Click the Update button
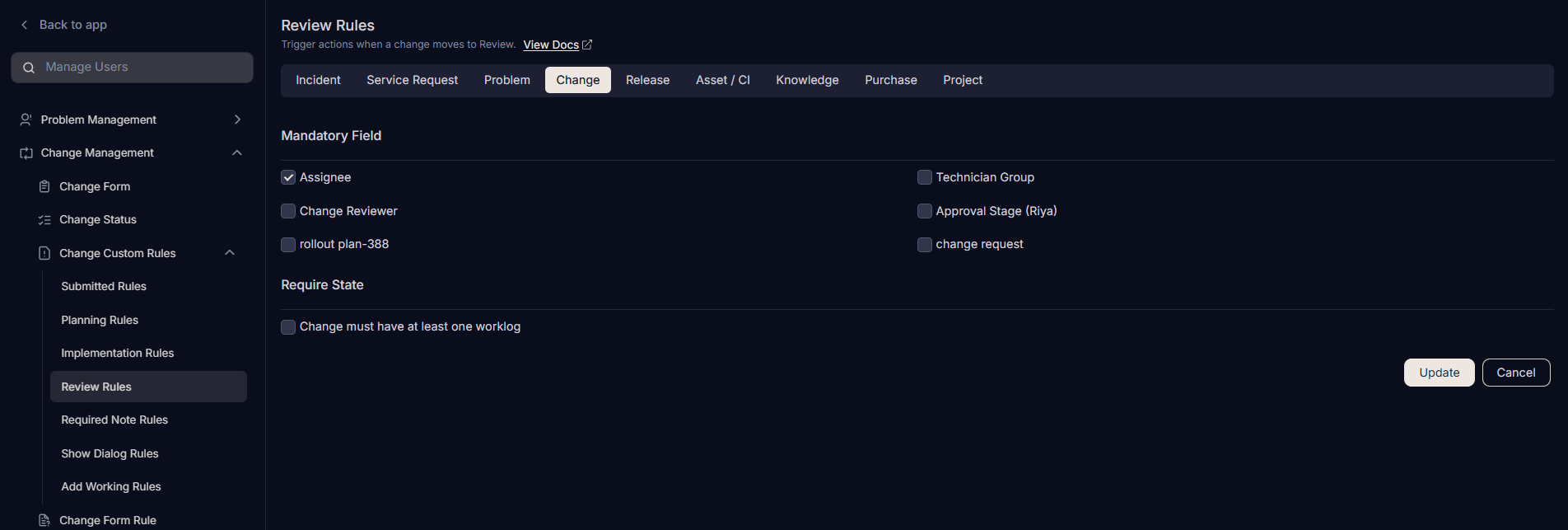This screenshot has height=530, width=1568. pos(1439,373)
